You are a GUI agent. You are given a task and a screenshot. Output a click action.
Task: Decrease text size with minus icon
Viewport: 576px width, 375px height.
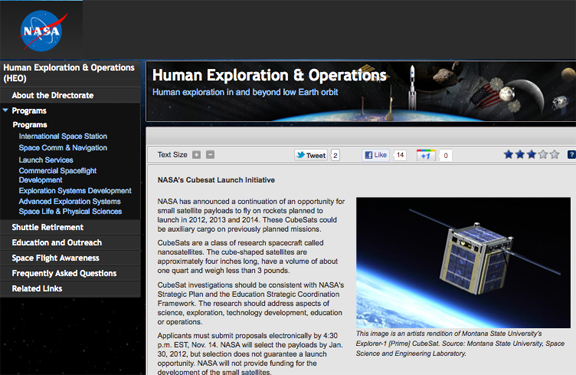point(210,155)
